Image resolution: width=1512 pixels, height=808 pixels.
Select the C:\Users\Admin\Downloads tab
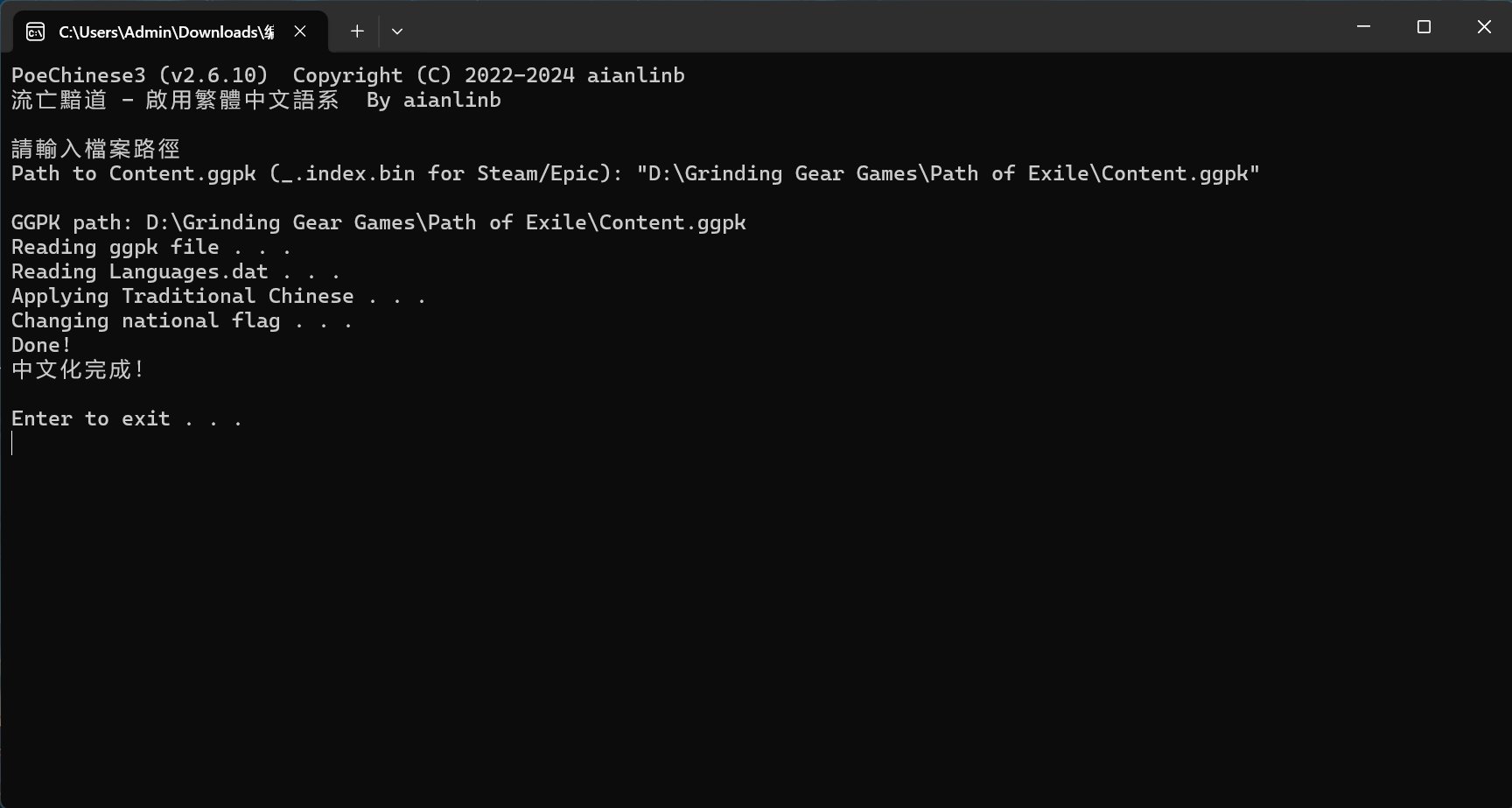tap(166, 32)
